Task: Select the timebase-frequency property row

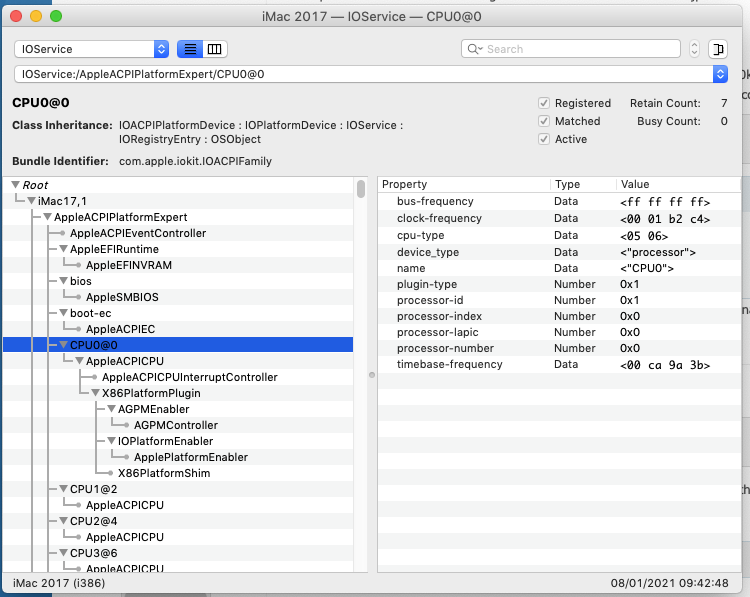Action: (x=559, y=365)
